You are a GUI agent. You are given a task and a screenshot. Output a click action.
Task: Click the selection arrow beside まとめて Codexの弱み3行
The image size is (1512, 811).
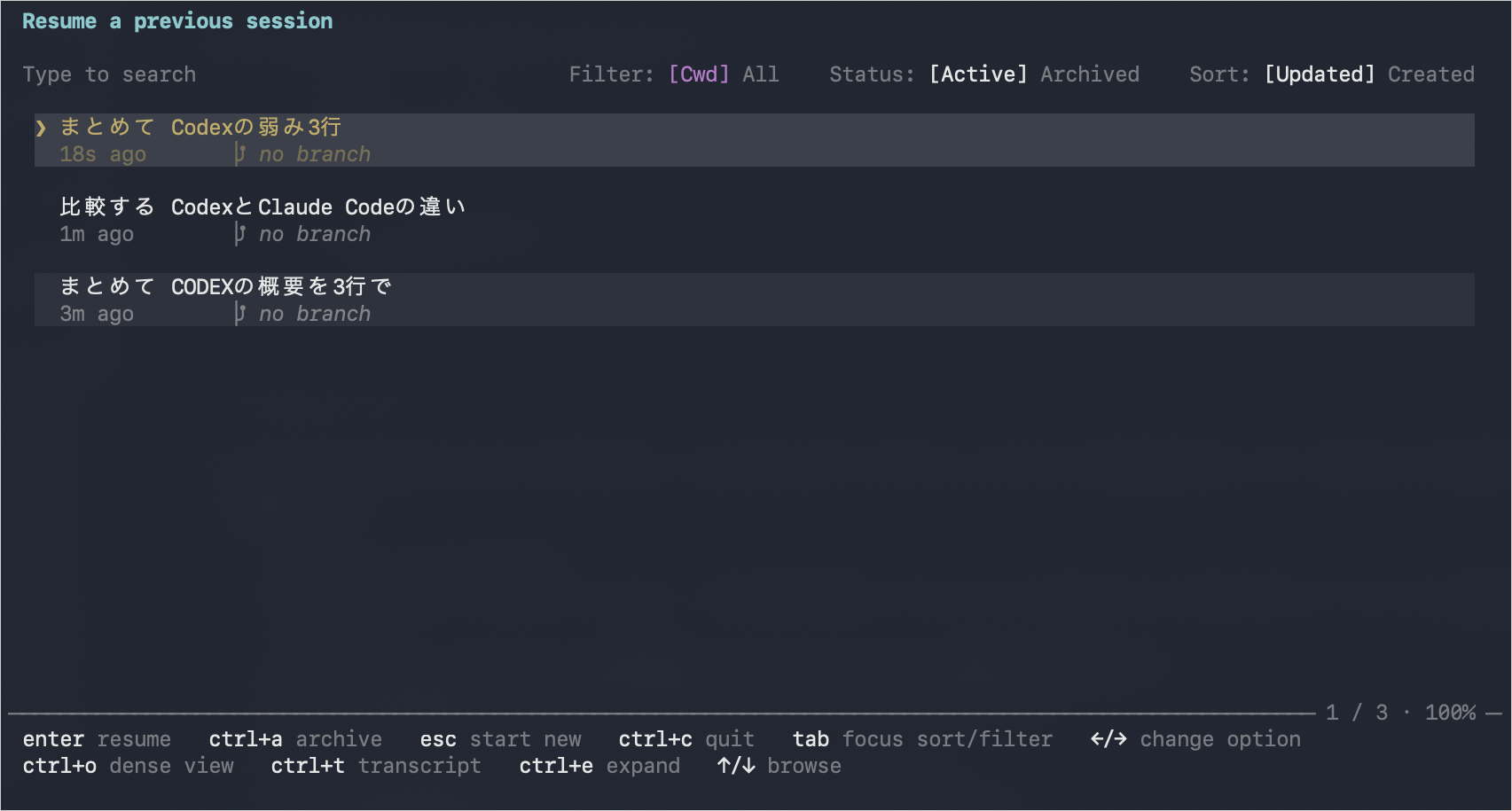point(41,128)
